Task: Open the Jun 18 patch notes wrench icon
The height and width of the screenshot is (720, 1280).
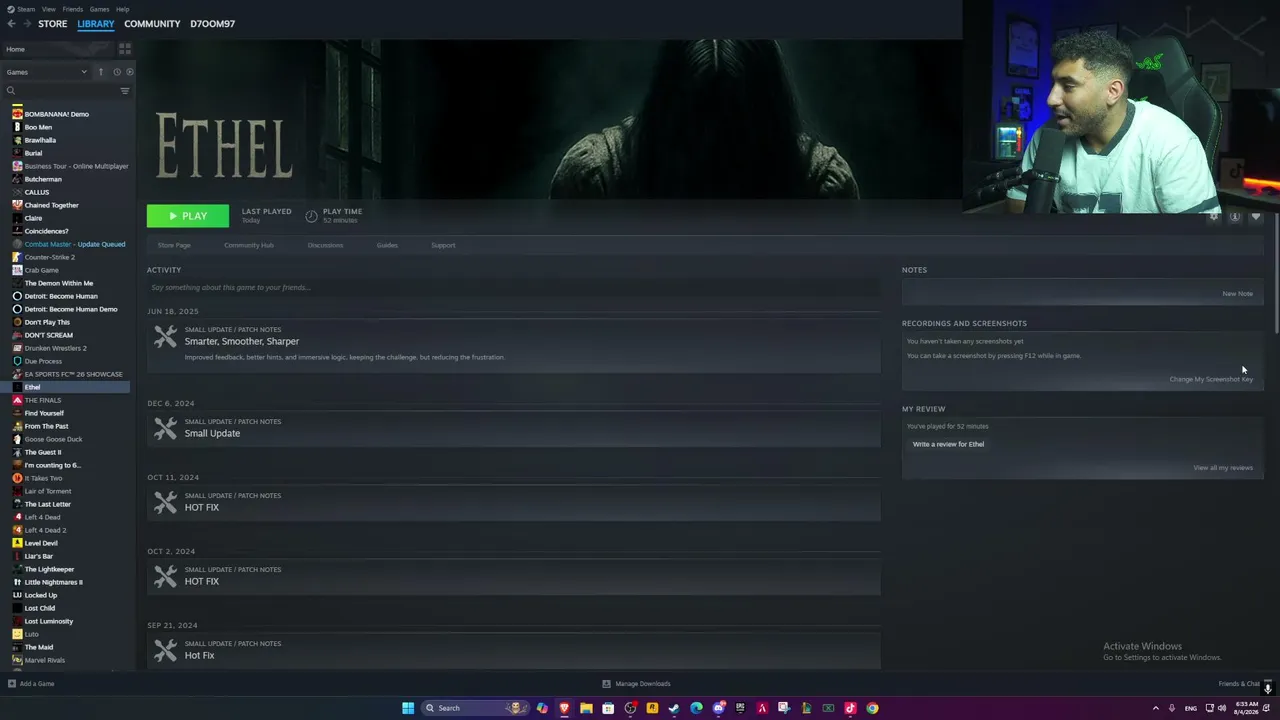Action: pyautogui.click(x=165, y=337)
